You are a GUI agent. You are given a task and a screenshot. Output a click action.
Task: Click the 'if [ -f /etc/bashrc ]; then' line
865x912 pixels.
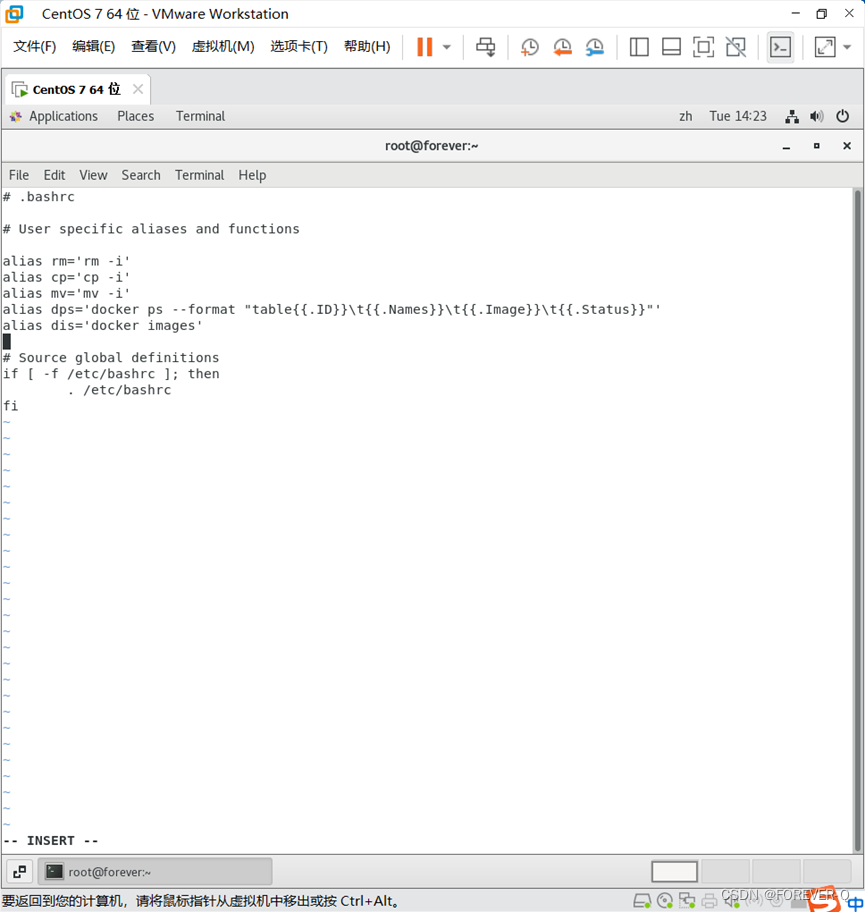coord(111,374)
